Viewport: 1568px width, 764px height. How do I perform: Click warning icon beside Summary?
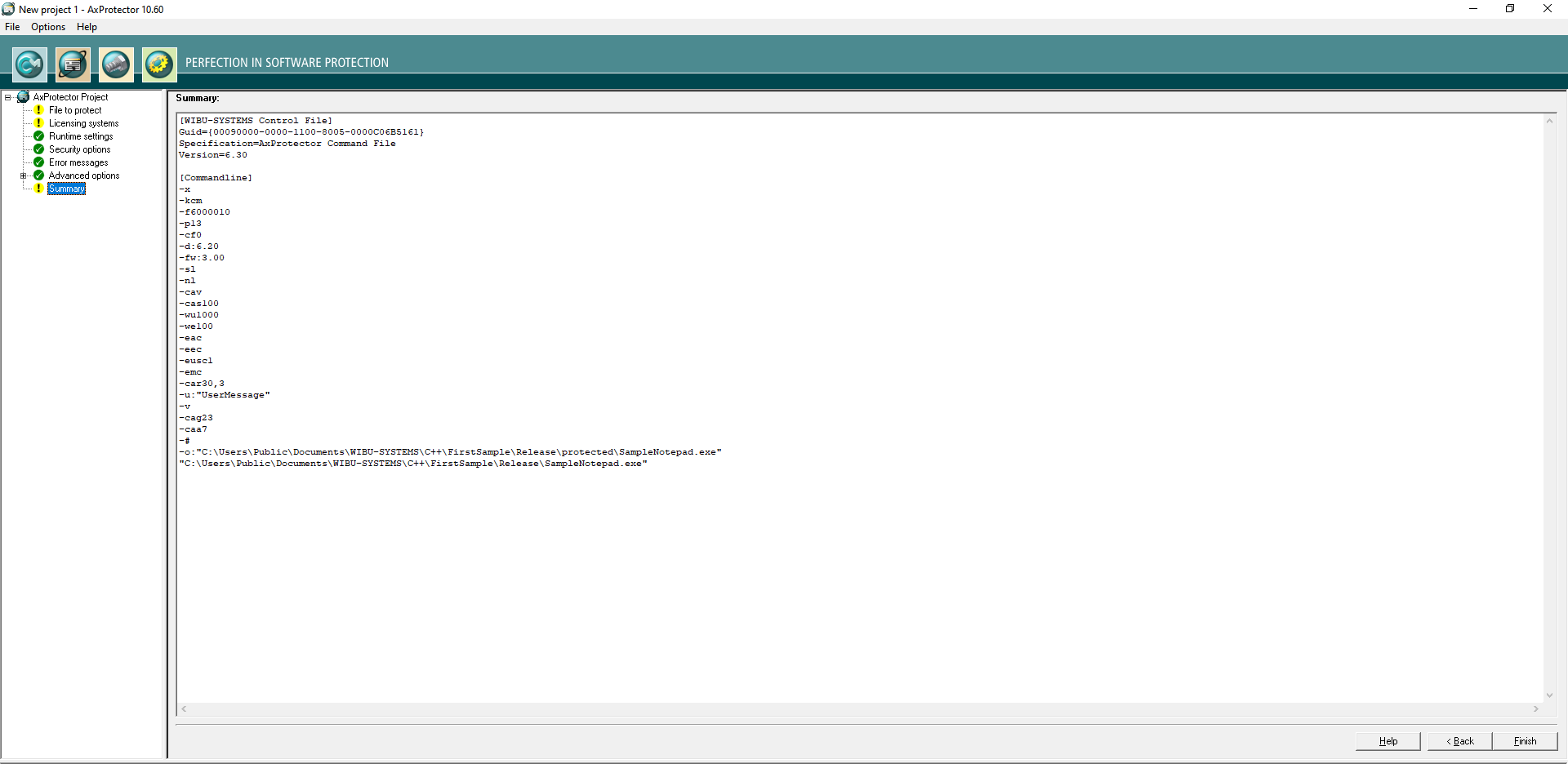coord(38,189)
